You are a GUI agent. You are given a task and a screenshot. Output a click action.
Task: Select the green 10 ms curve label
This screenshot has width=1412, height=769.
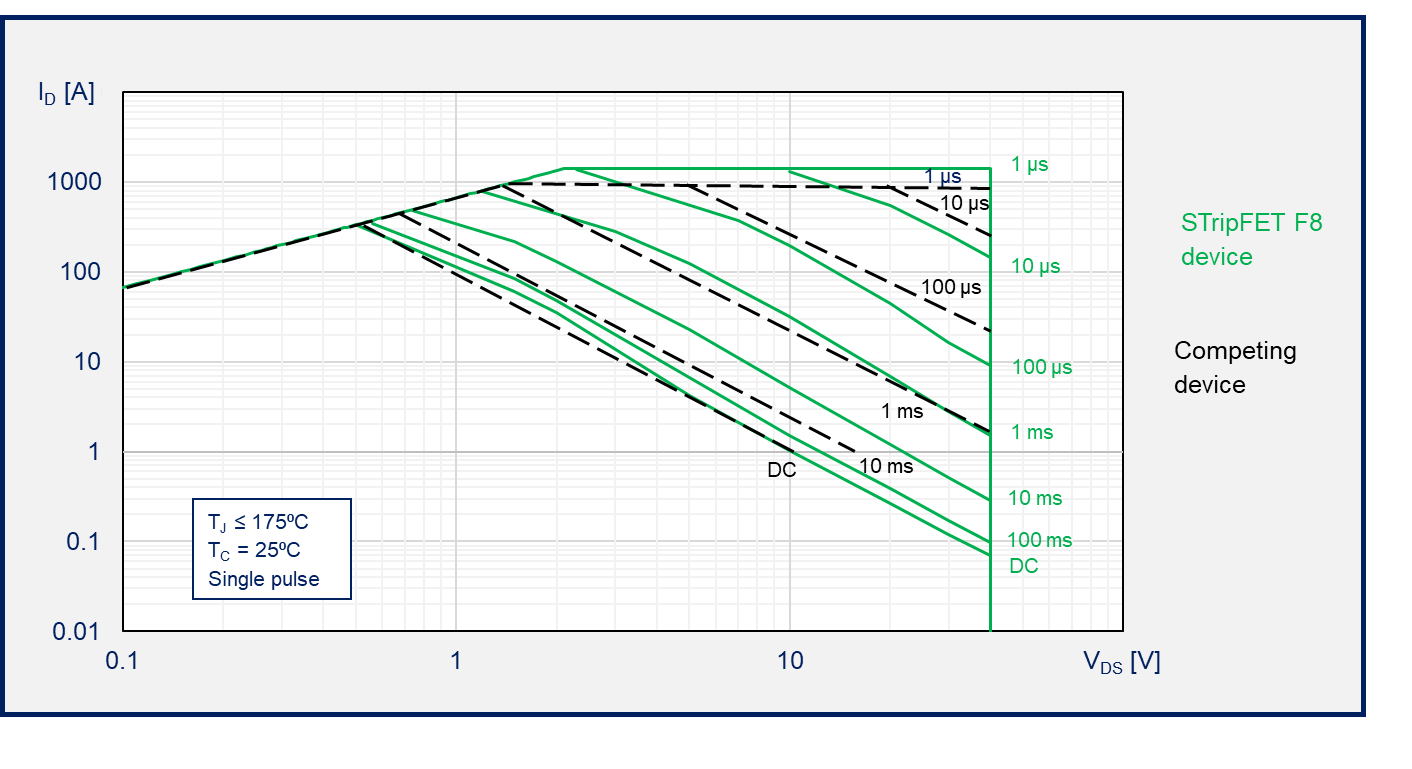1034,498
